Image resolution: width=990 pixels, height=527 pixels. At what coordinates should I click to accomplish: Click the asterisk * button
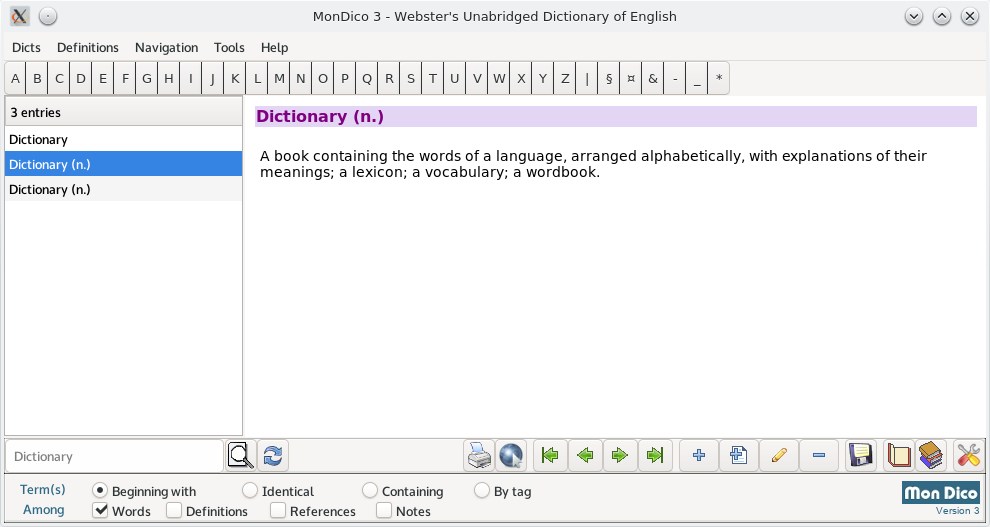tap(719, 78)
